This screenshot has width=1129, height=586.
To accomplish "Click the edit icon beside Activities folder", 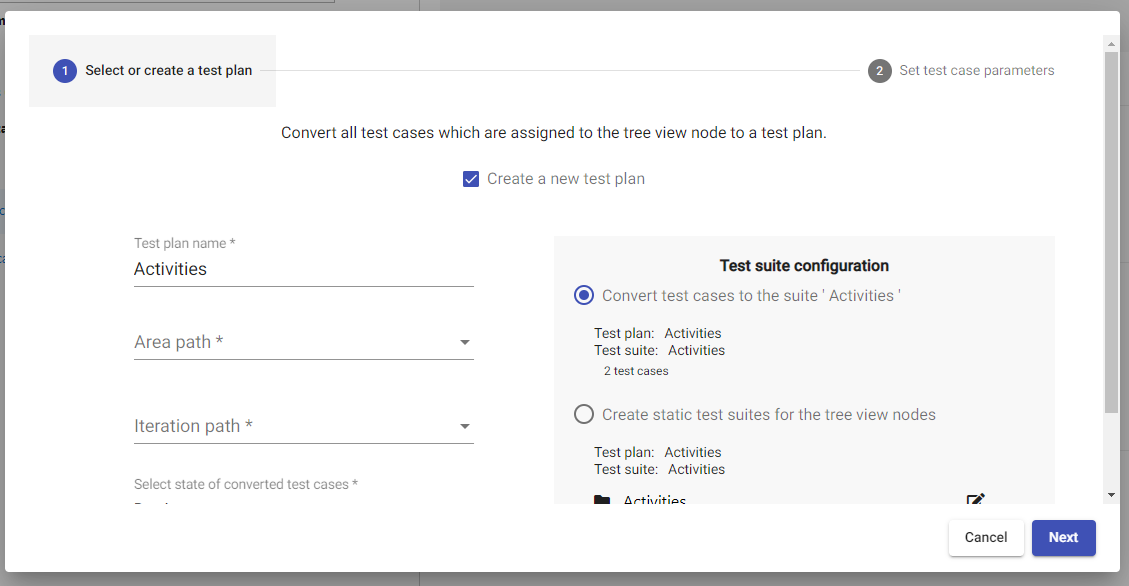I will click(975, 500).
